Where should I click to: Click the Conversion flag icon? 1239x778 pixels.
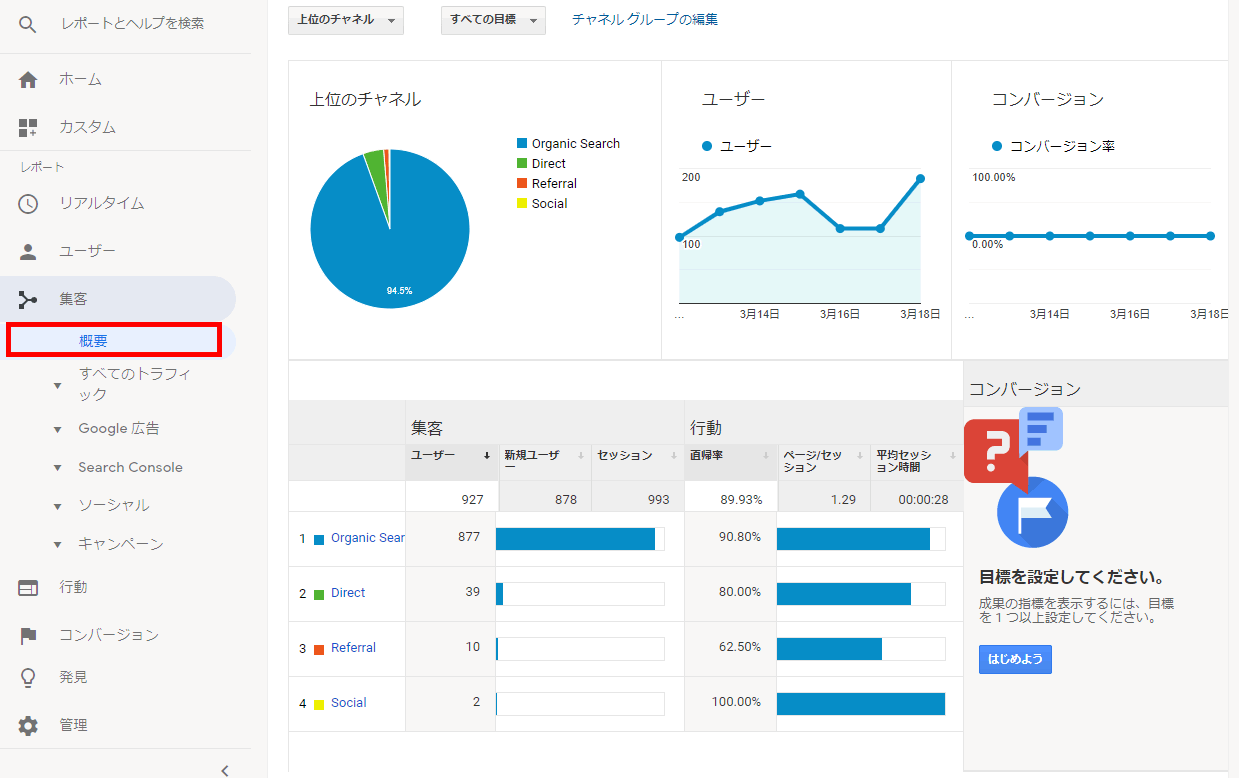(x=28, y=636)
